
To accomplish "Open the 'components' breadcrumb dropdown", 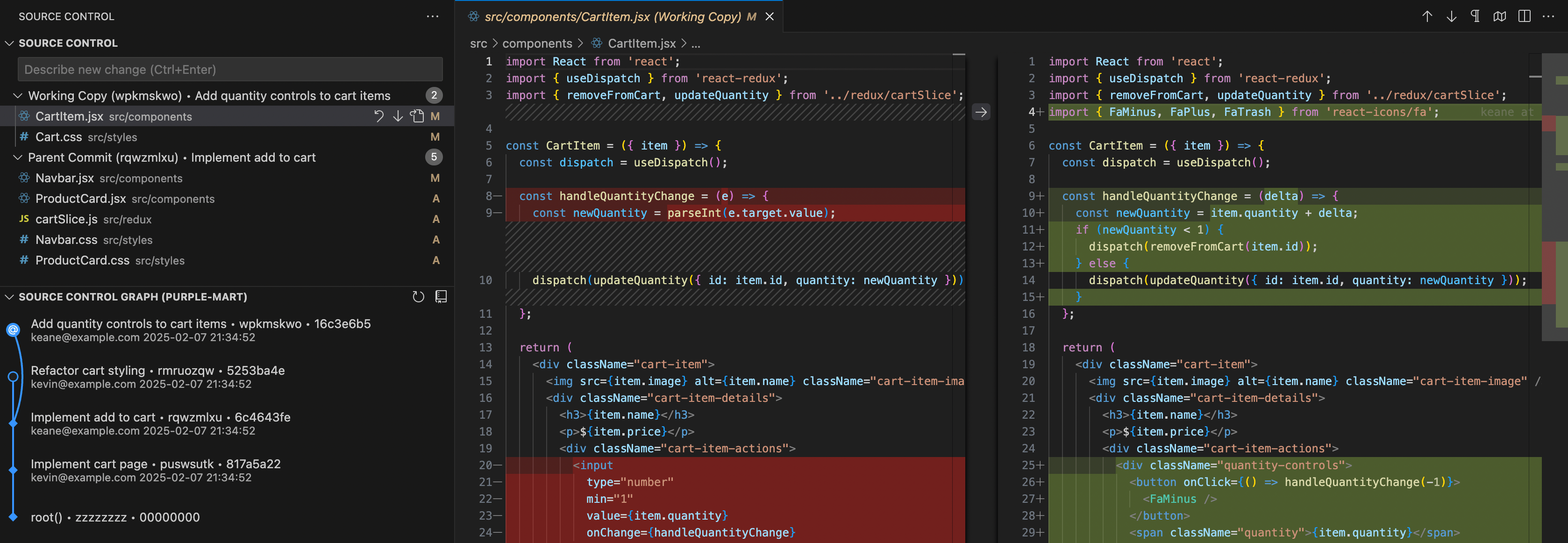I will [537, 43].
